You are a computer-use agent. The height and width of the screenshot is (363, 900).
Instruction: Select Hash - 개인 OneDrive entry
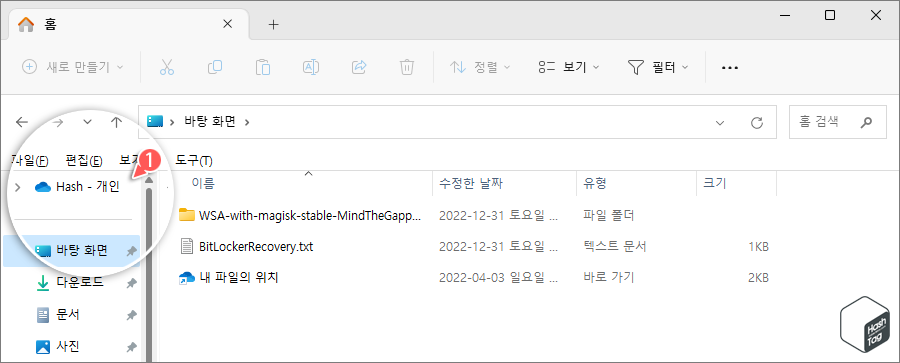(88, 187)
